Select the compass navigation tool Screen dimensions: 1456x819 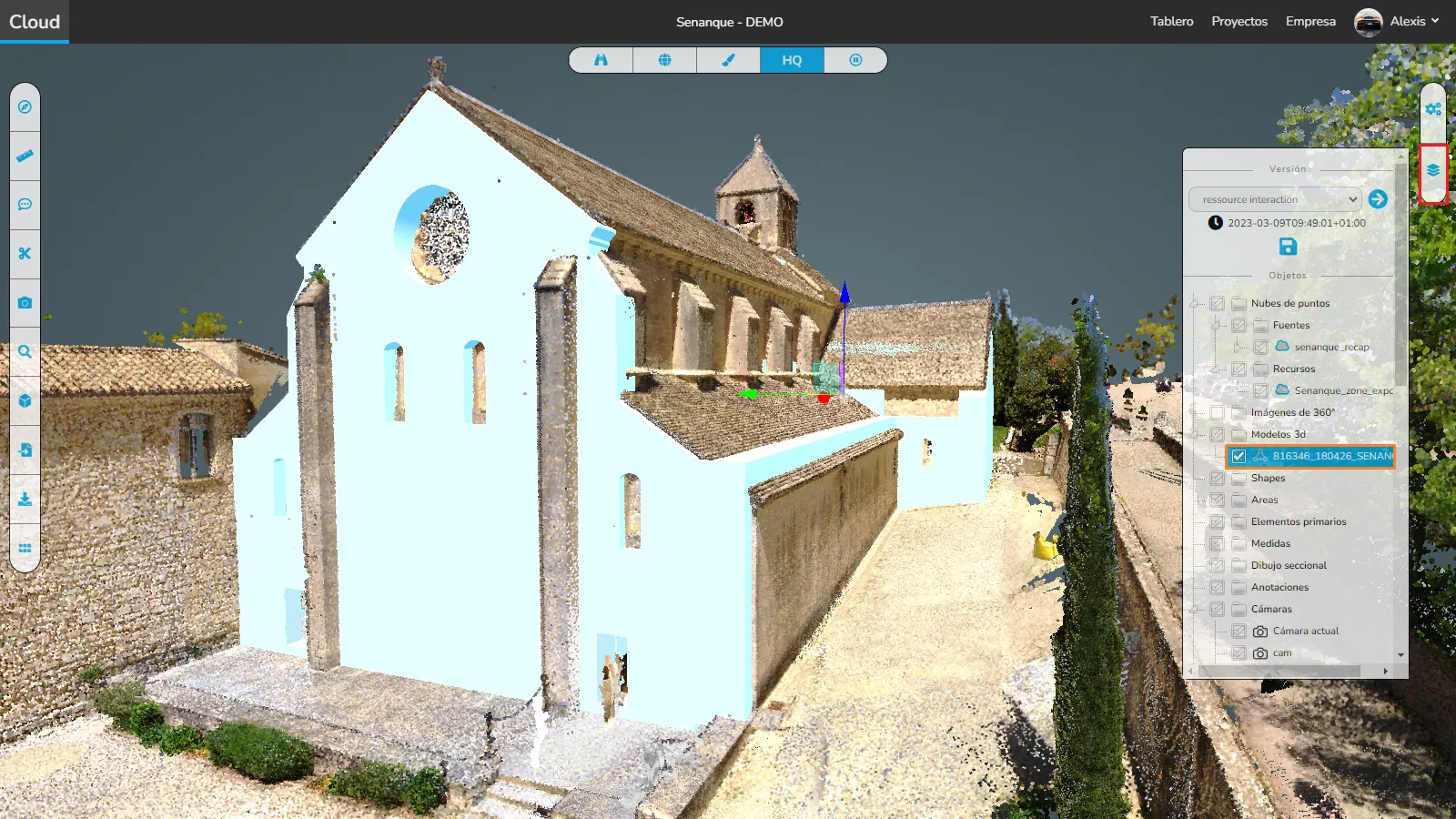[25, 106]
